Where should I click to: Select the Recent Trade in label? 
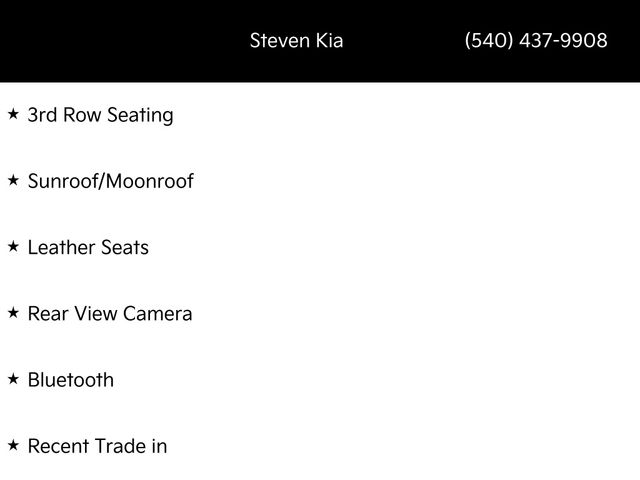coord(97,446)
